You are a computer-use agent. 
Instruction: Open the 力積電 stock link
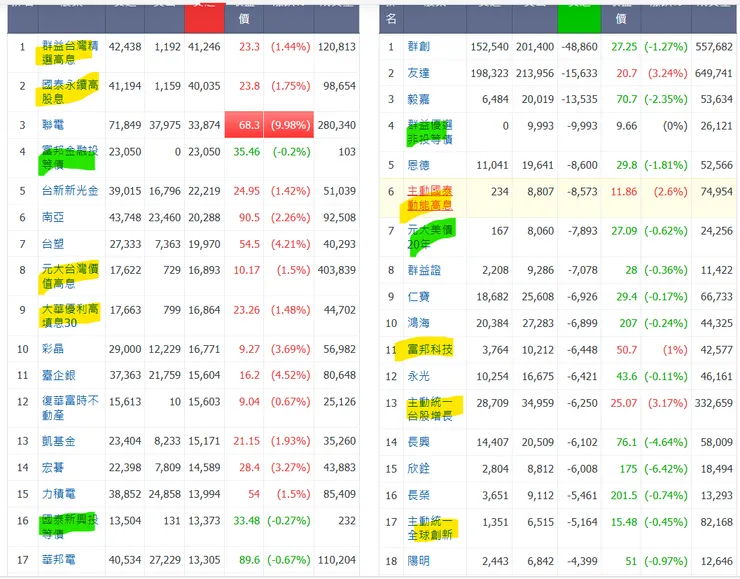point(59,494)
